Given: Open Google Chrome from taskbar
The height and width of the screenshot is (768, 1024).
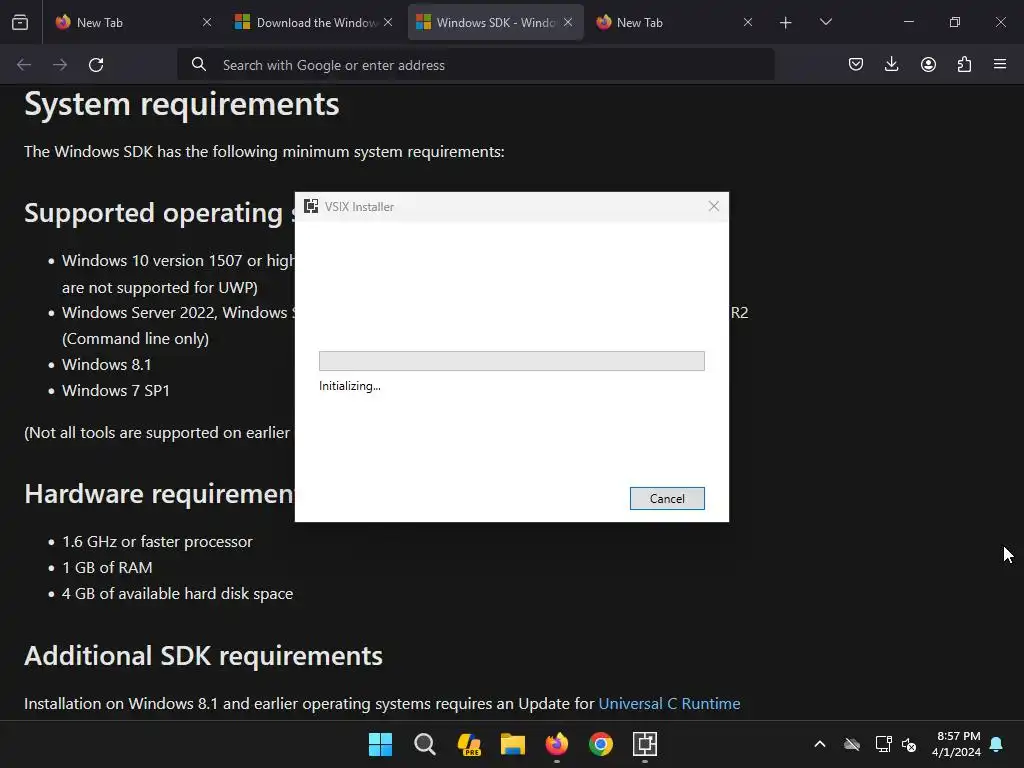Looking at the screenshot, I should (x=601, y=744).
